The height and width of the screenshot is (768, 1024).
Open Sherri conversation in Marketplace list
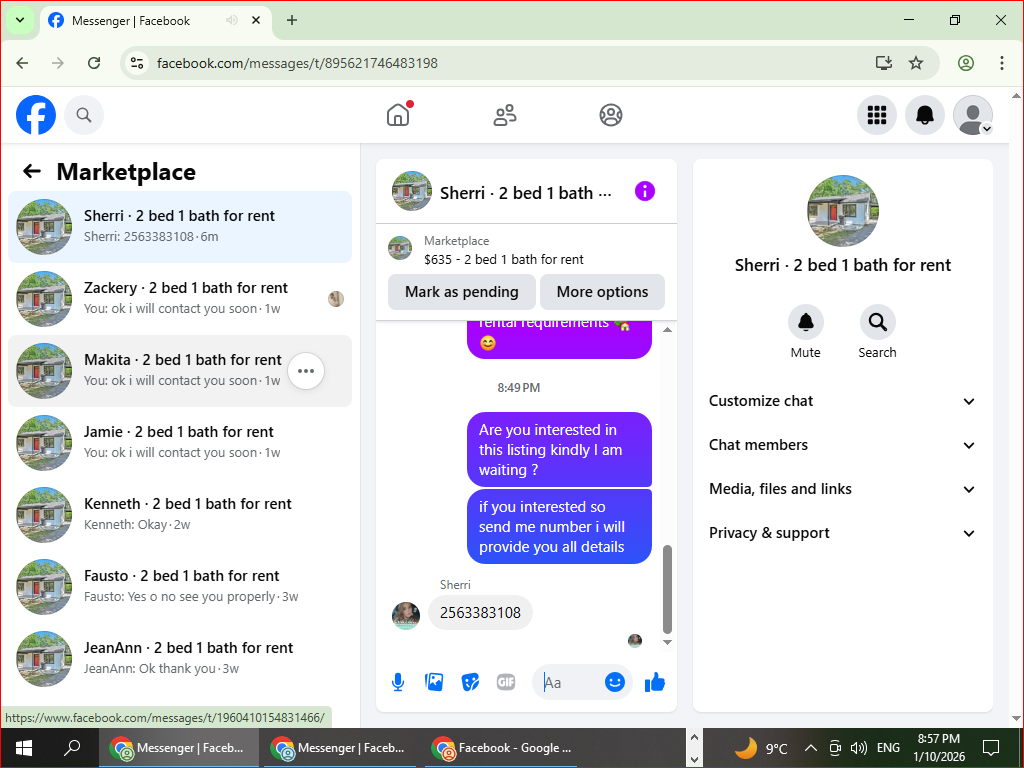[180, 227]
